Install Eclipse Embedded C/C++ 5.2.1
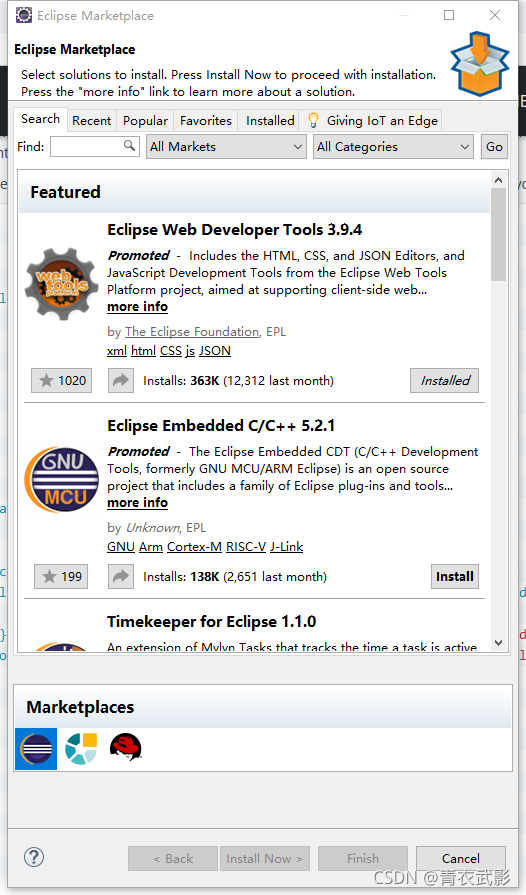The width and height of the screenshot is (526, 895). 455,576
